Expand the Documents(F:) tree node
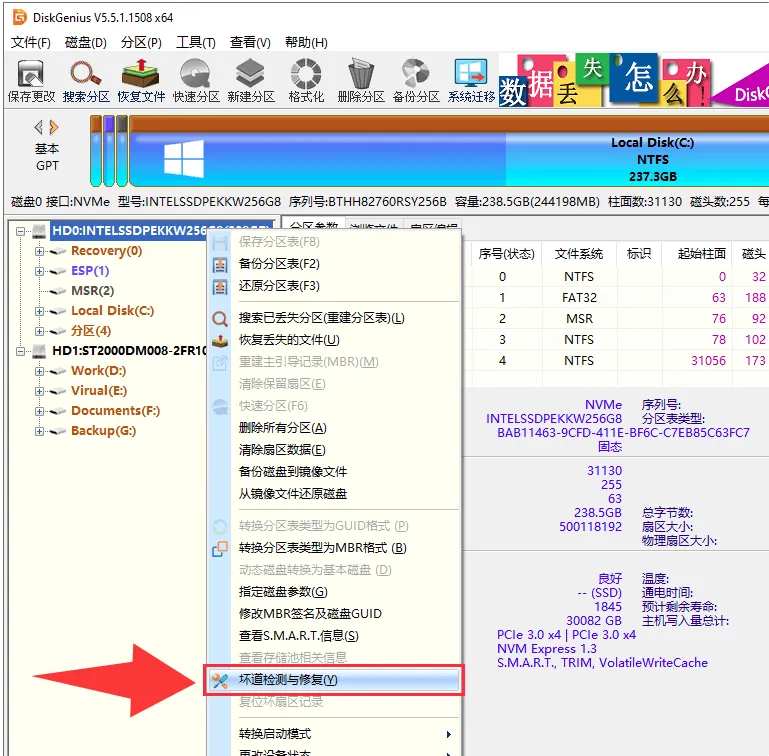The height and width of the screenshot is (756, 769). (x=39, y=411)
